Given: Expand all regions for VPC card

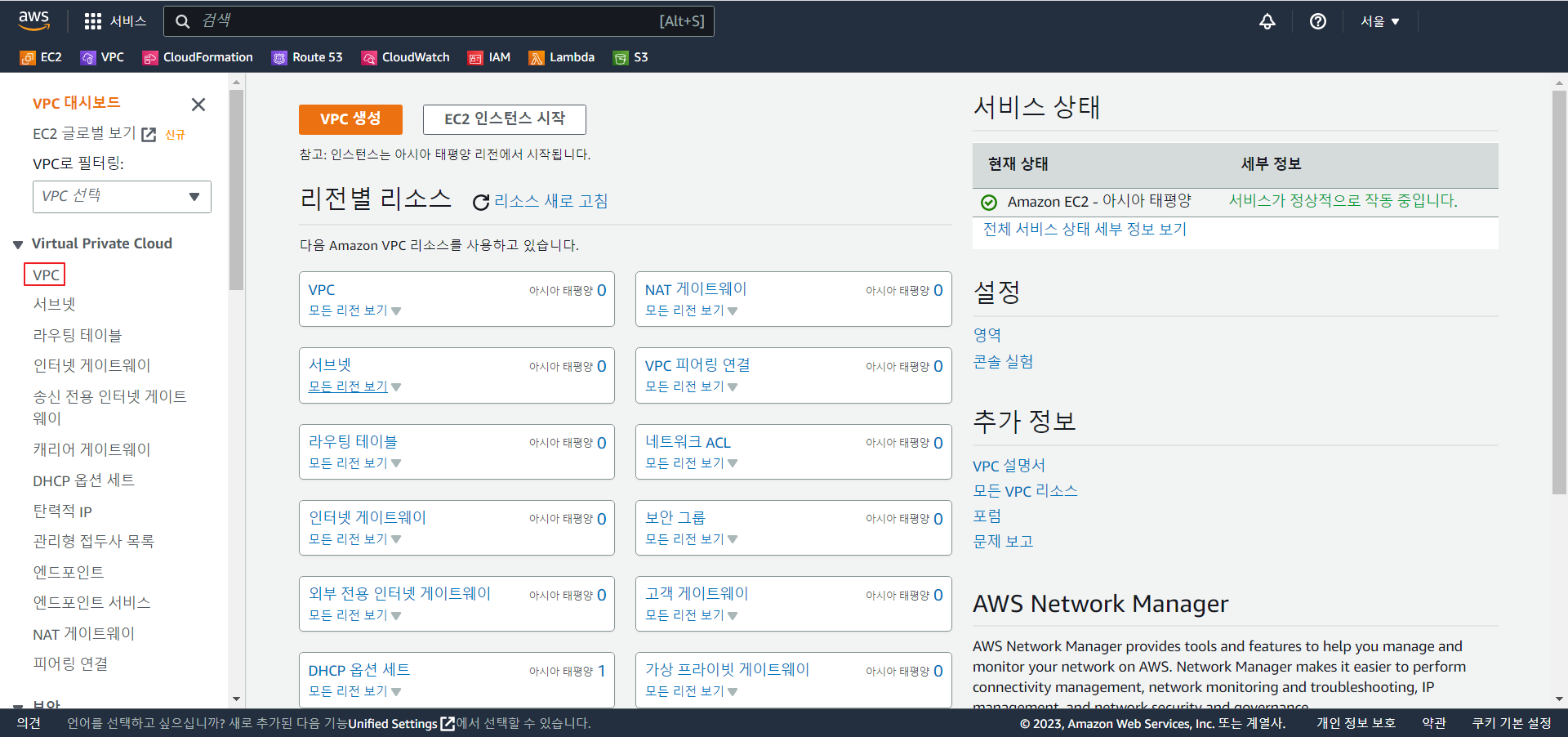Looking at the screenshot, I should coord(354,310).
